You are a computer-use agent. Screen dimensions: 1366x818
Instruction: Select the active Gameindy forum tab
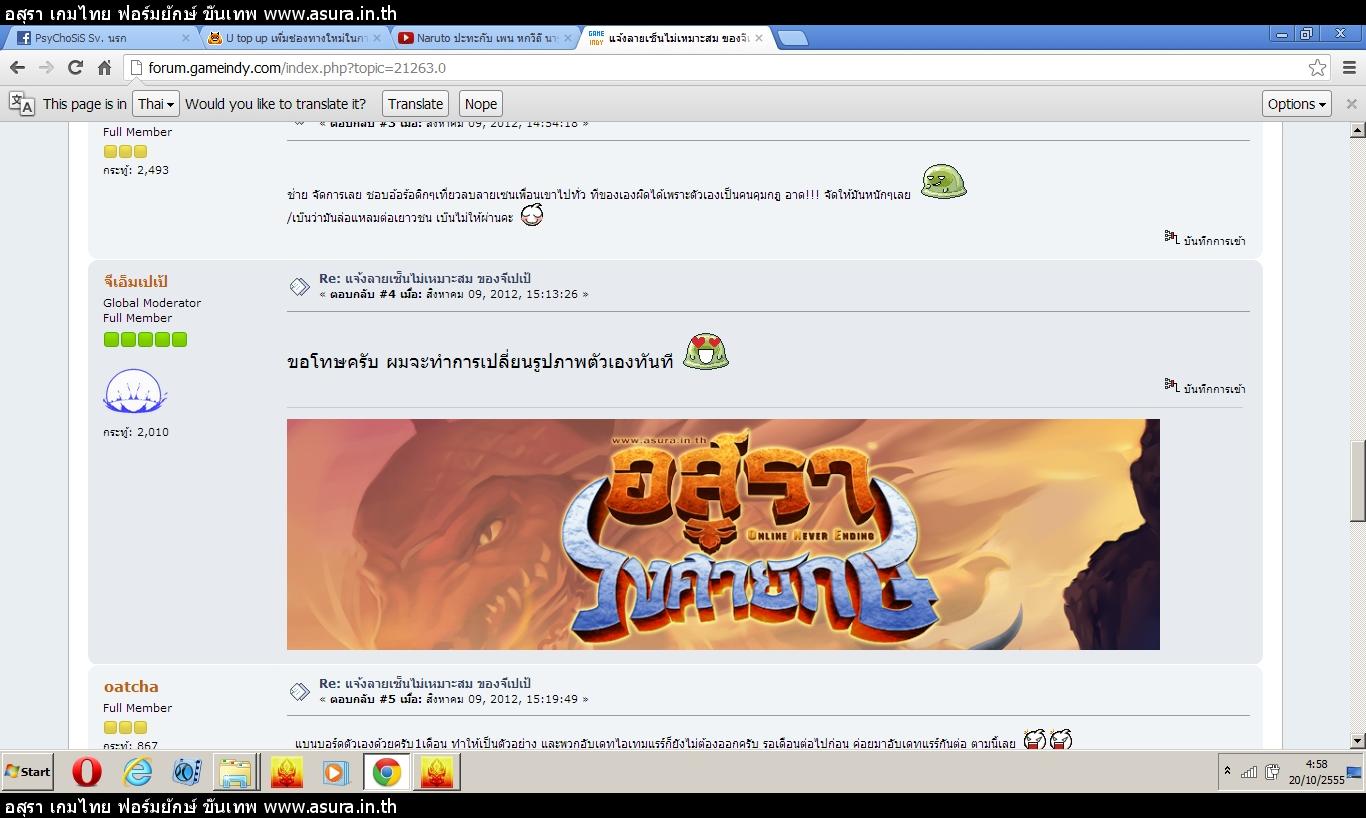[675, 38]
